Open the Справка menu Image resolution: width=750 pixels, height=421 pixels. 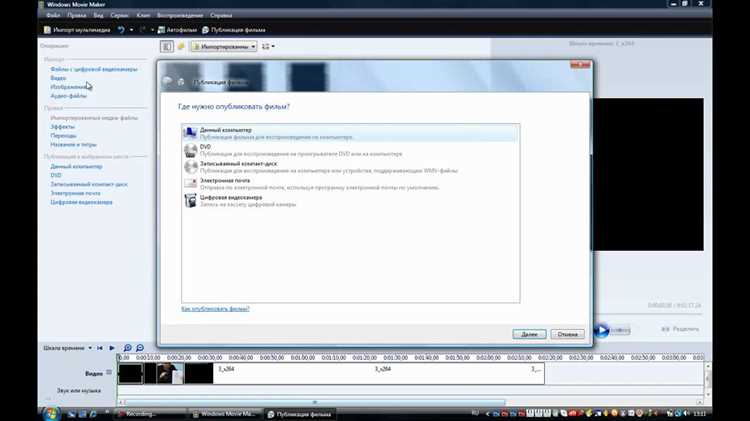point(221,15)
